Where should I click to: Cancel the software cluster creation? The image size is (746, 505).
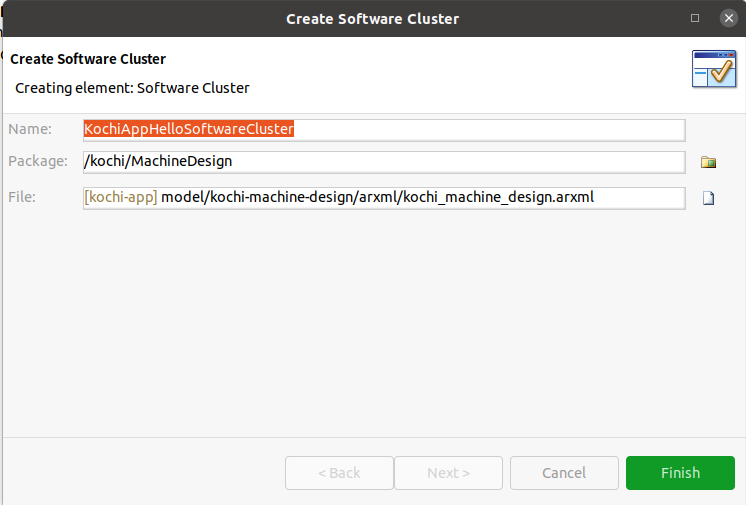tap(564, 473)
